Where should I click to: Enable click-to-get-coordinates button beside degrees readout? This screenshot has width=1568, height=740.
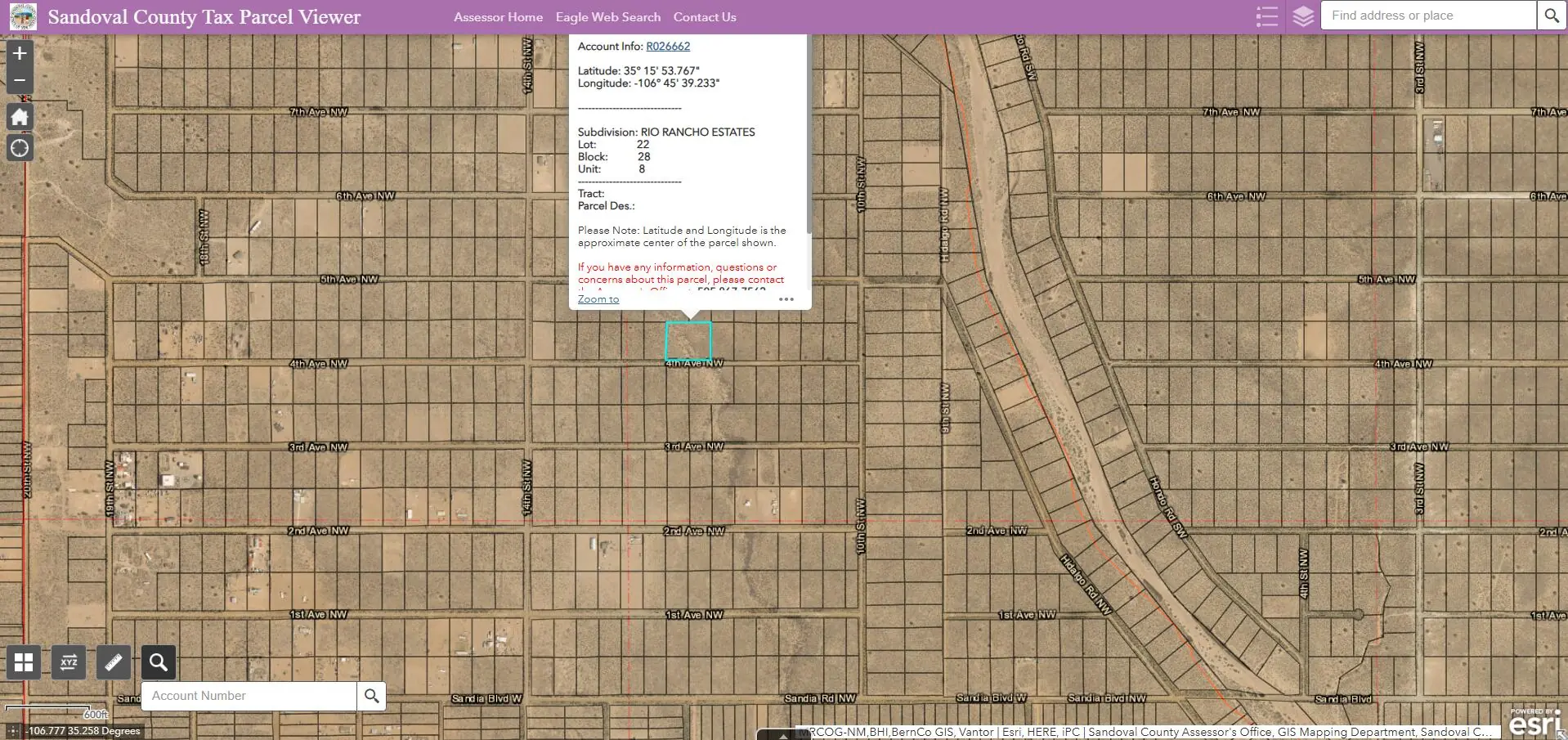point(12,731)
